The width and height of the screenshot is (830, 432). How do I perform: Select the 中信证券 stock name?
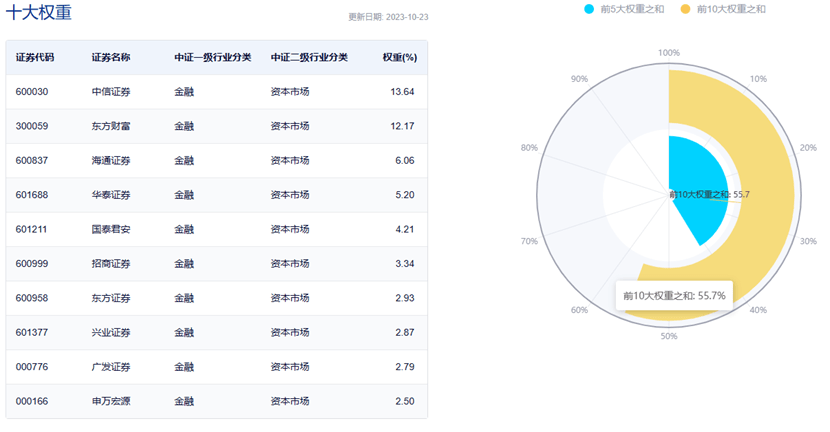click(x=110, y=92)
